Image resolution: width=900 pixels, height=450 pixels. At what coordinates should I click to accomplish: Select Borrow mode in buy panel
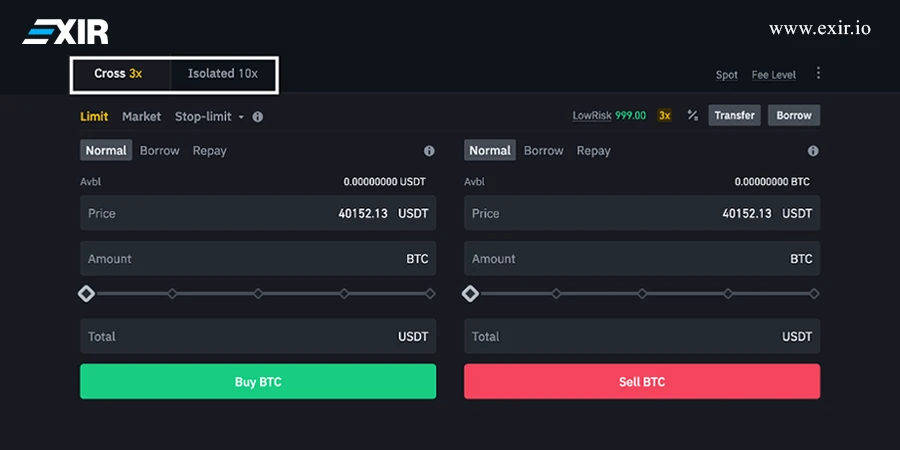click(160, 150)
